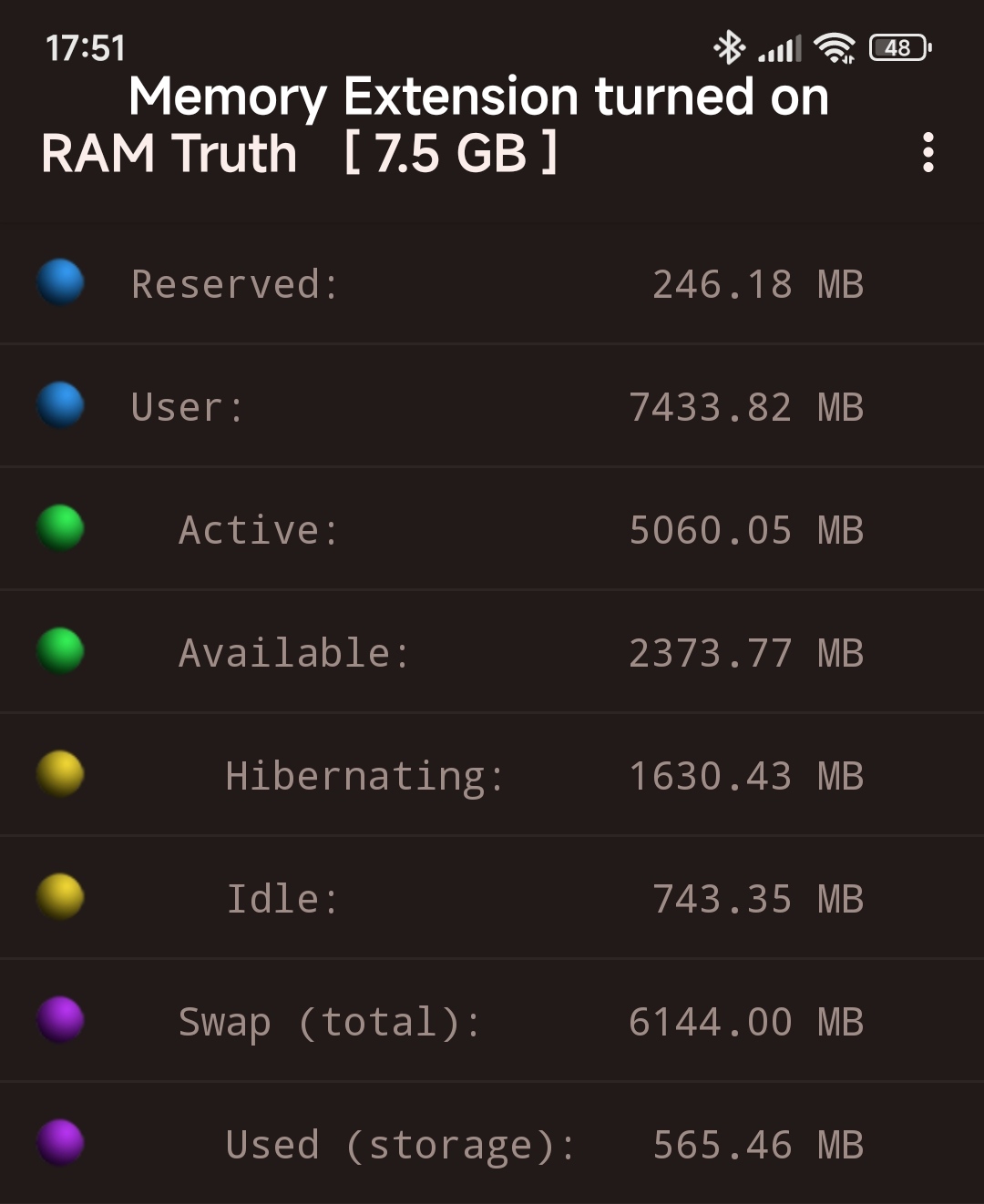Image resolution: width=984 pixels, height=1204 pixels.
Task: Tap the RAM Truth [7.5 GB] title
Action: pyautogui.click(x=300, y=153)
